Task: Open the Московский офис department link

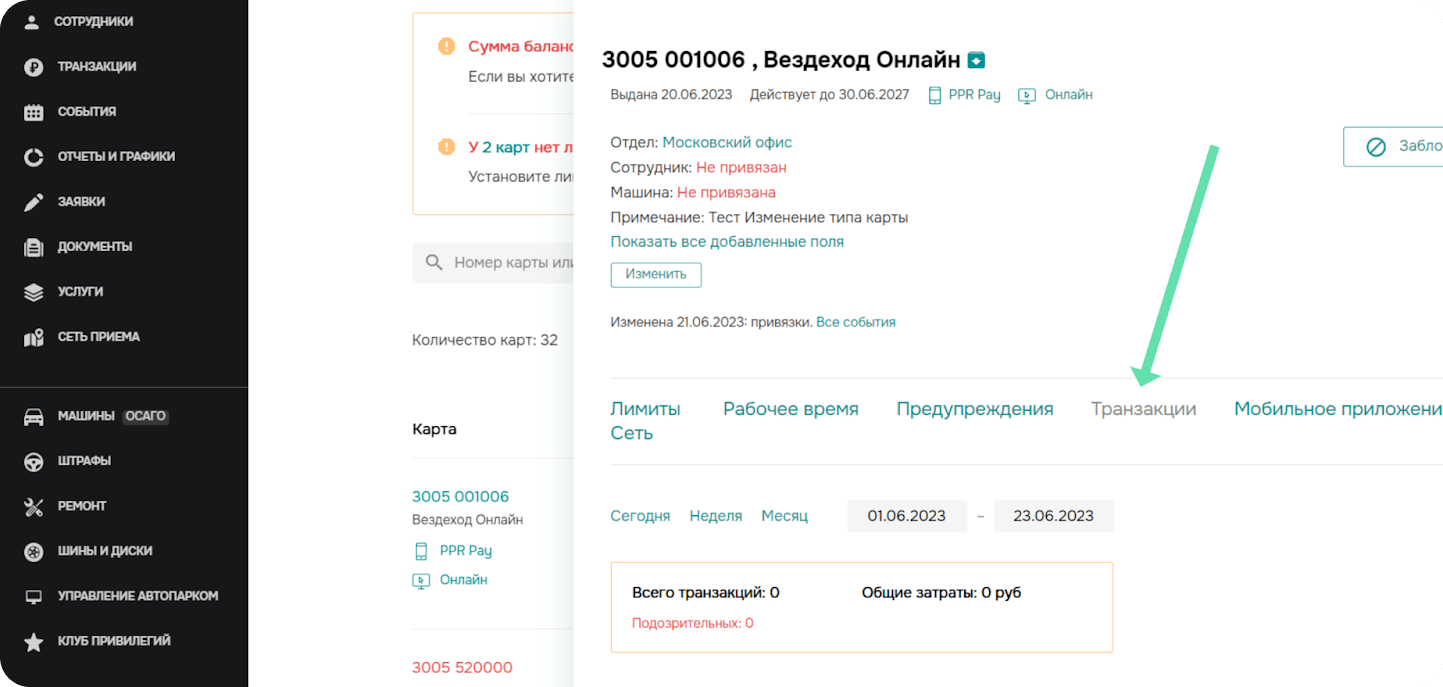Action: pyautogui.click(x=727, y=143)
